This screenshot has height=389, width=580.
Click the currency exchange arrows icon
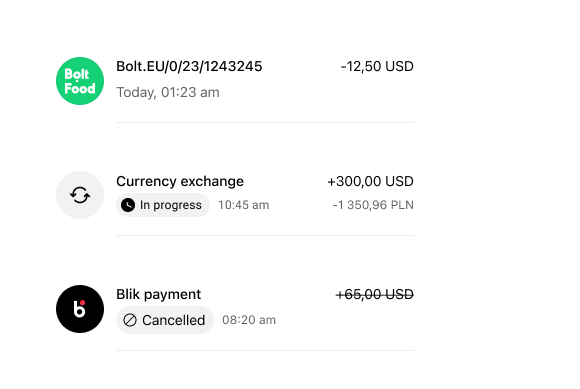[x=80, y=195]
